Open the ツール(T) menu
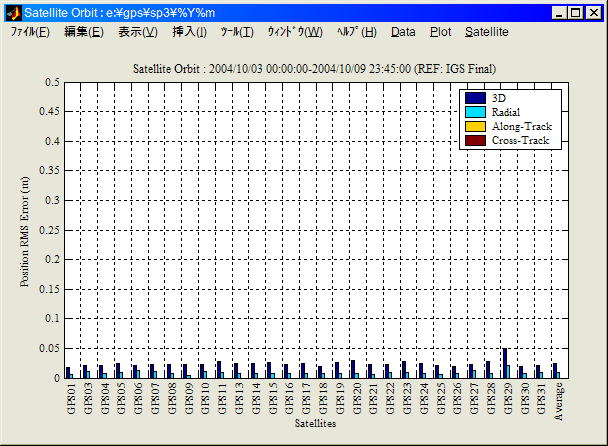 coord(237,32)
